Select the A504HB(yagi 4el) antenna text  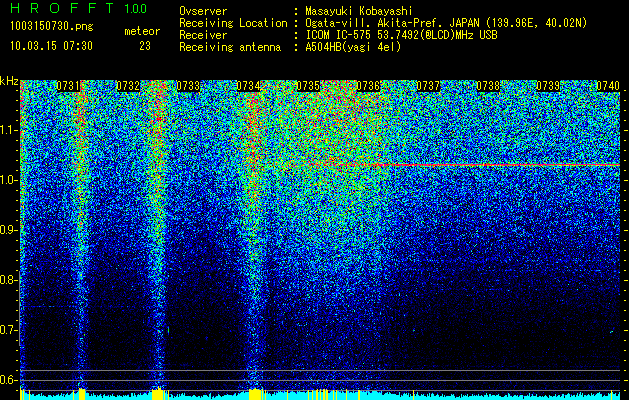pyautogui.click(x=353, y=47)
